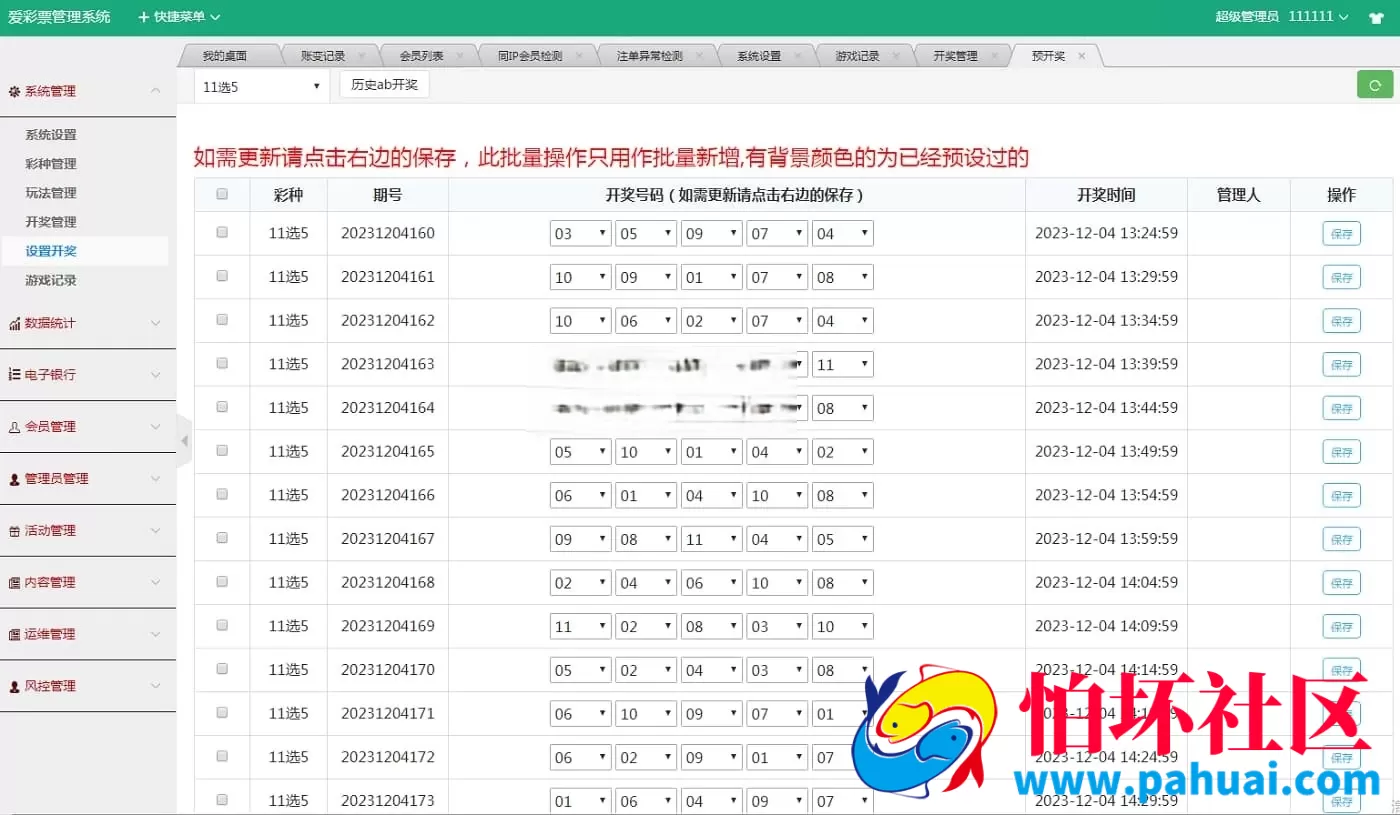The width and height of the screenshot is (1400, 815).
Task: Check the checkbox for period 20231204160
Action: [221, 233]
